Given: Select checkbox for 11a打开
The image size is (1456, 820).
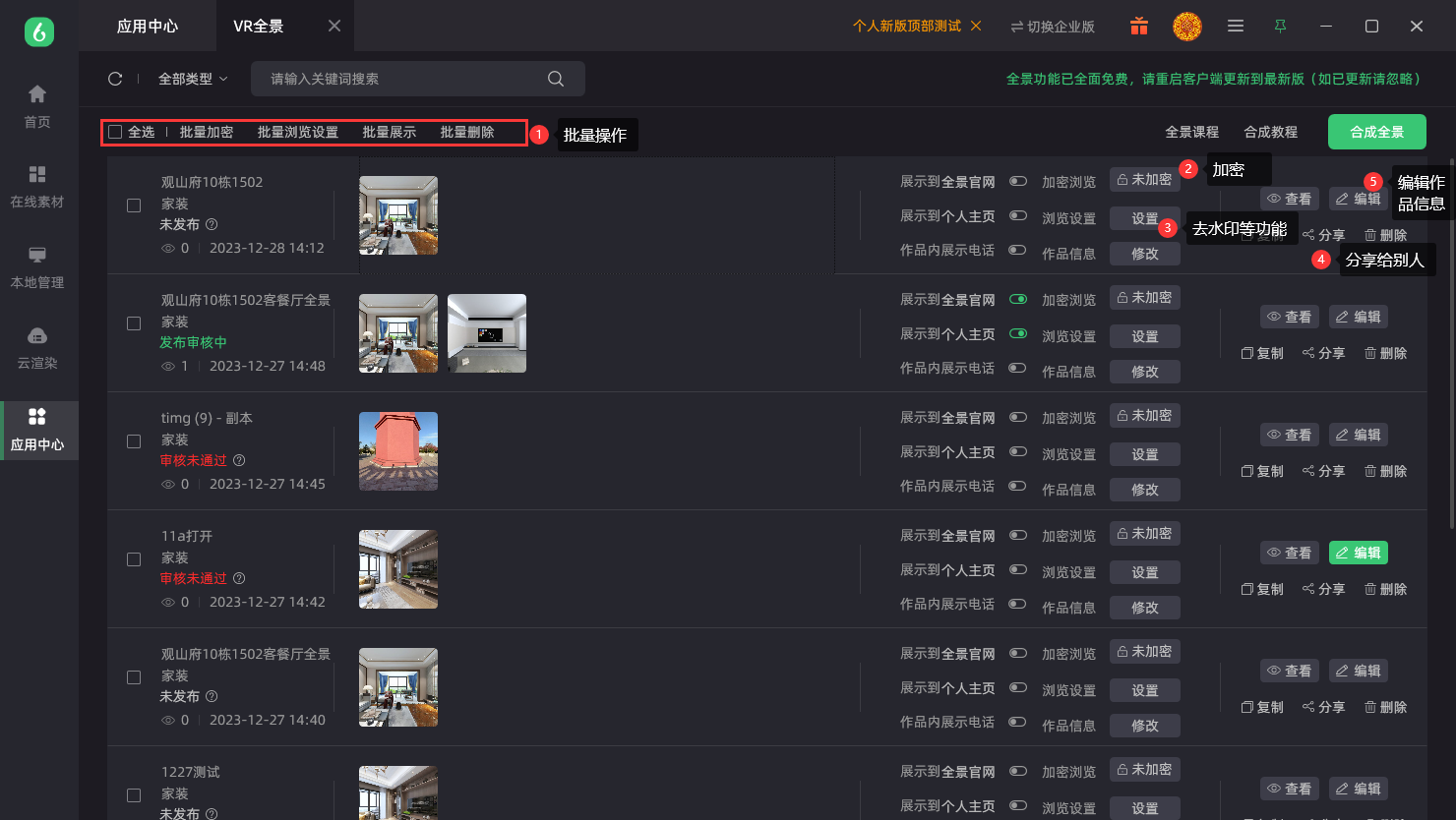Looking at the screenshot, I should [134, 559].
